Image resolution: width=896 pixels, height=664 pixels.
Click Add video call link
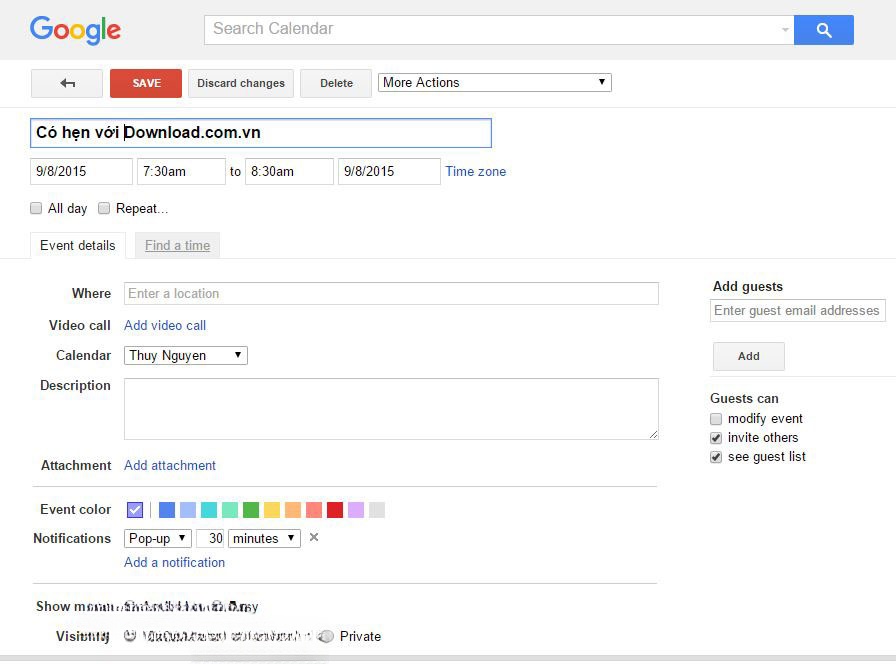(165, 325)
